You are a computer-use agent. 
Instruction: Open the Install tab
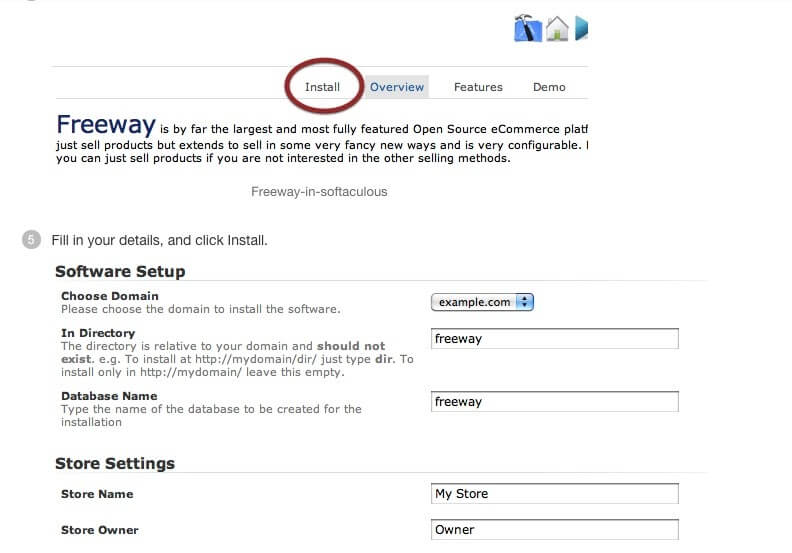[x=322, y=87]
